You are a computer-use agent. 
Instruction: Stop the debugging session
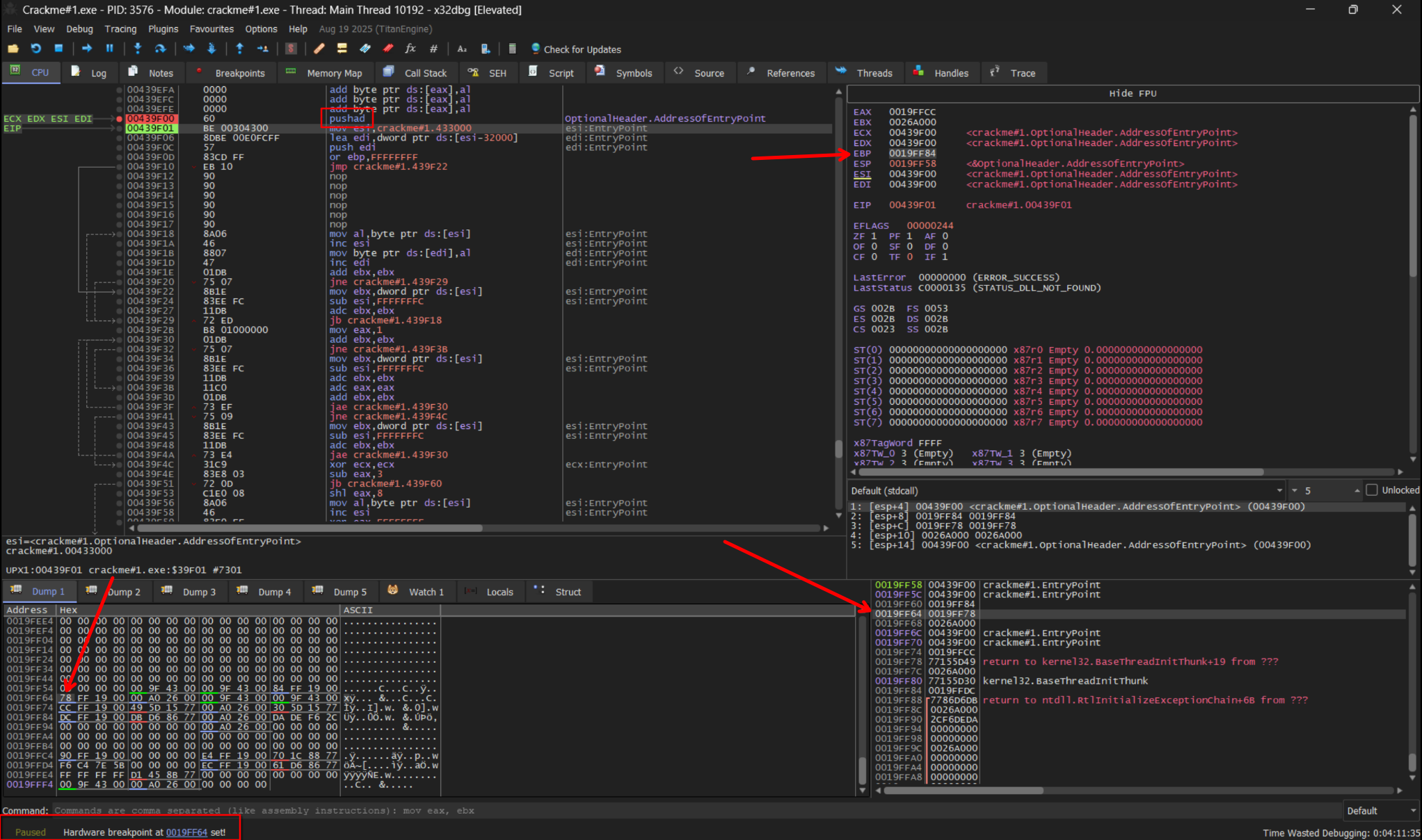tap(58, 49)
